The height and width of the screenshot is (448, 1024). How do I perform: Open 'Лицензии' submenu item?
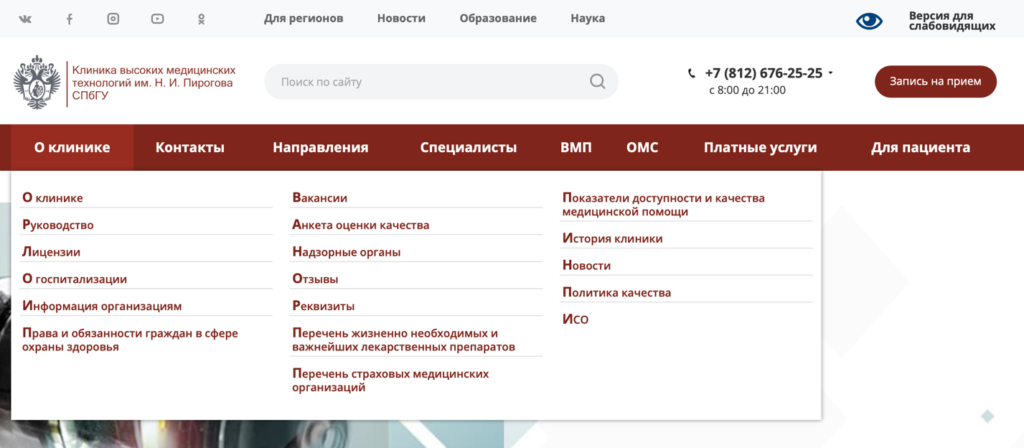(x=52, y=252)
